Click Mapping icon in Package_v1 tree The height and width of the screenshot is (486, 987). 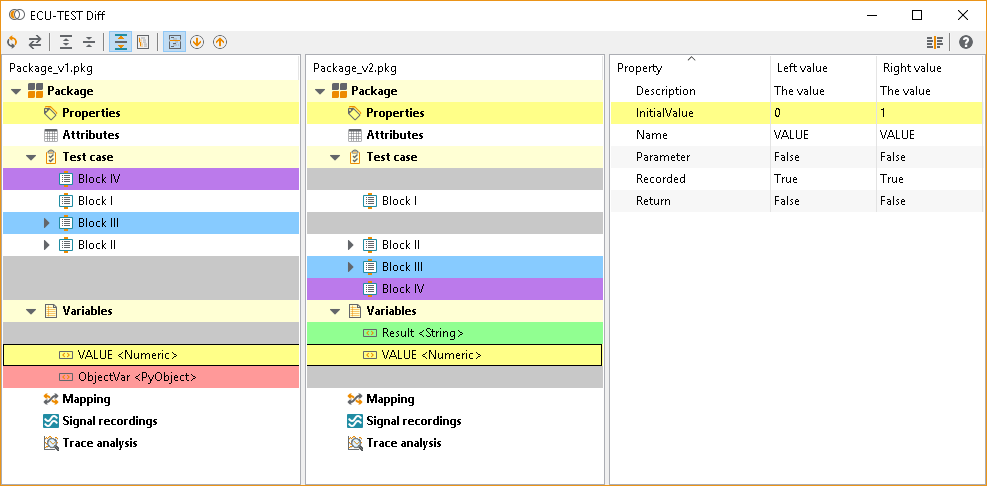click(51, 398)
